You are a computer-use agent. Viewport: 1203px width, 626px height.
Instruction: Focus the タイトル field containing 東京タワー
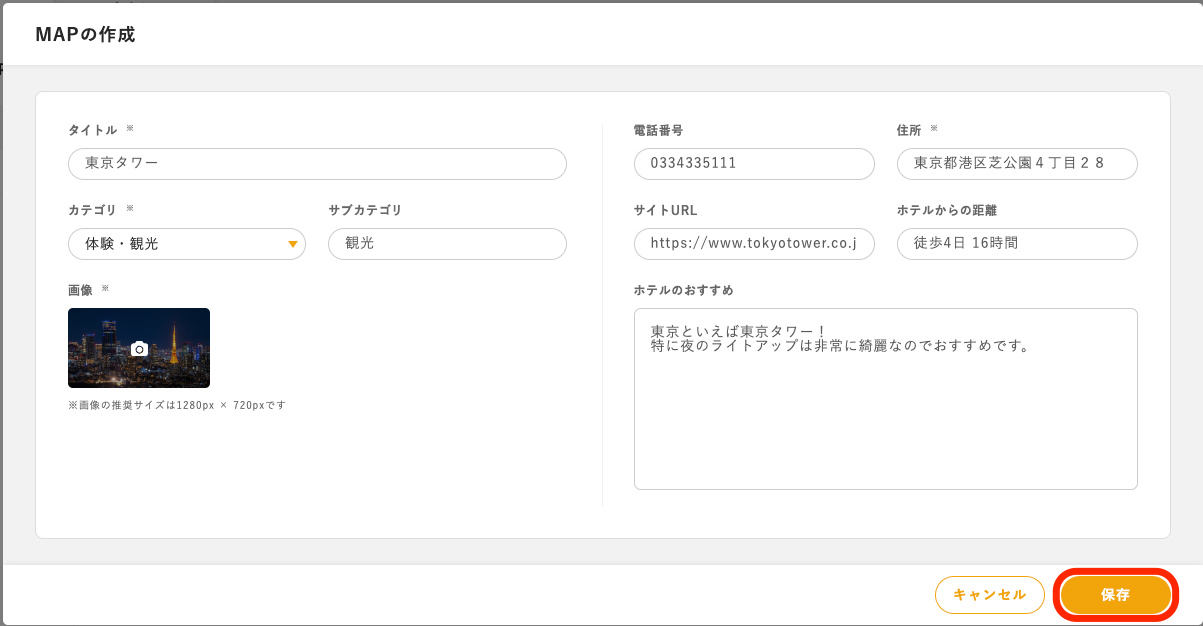(x=317, y=164)
